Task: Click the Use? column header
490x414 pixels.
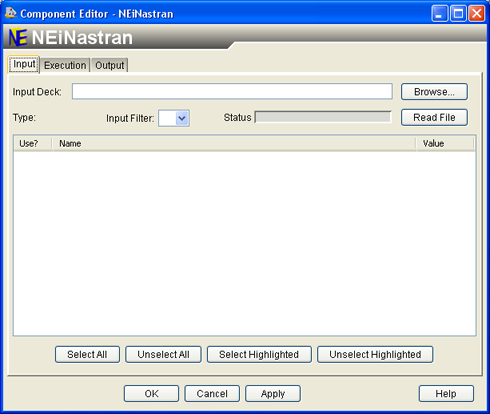Action: coord(33,143)
